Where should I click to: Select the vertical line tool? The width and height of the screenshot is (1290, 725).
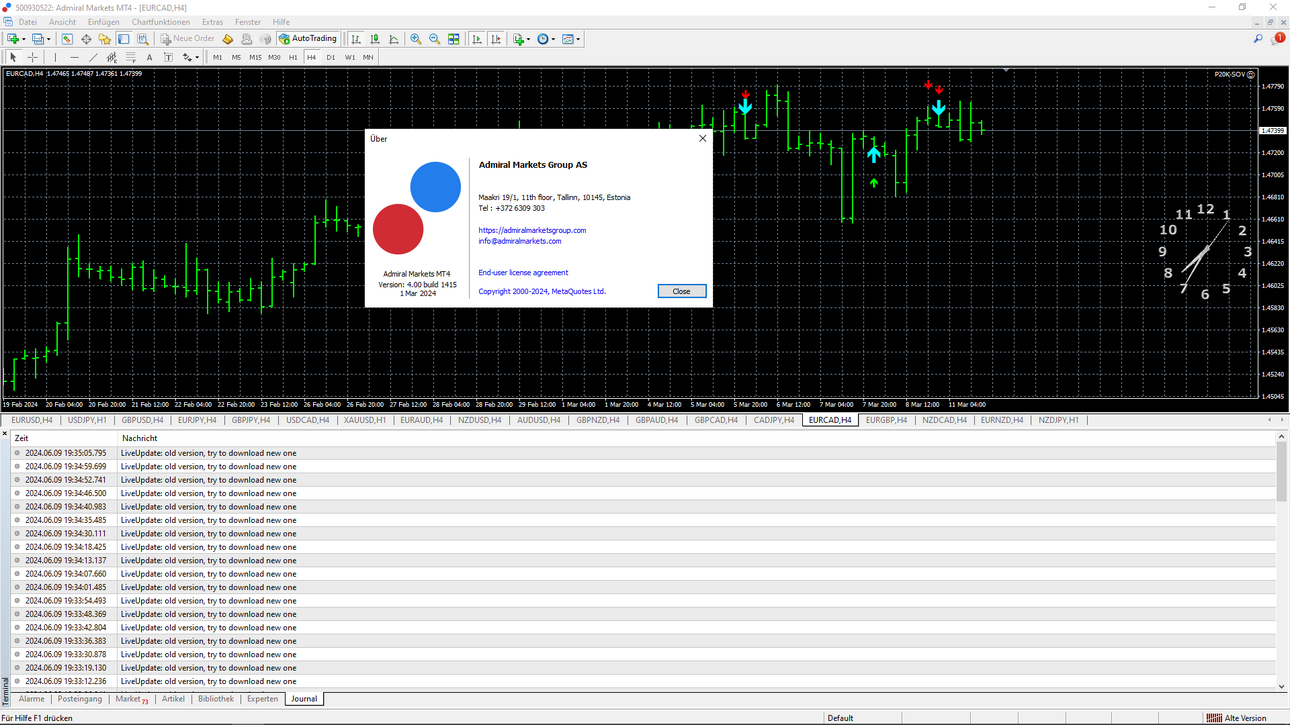point(55,57)
